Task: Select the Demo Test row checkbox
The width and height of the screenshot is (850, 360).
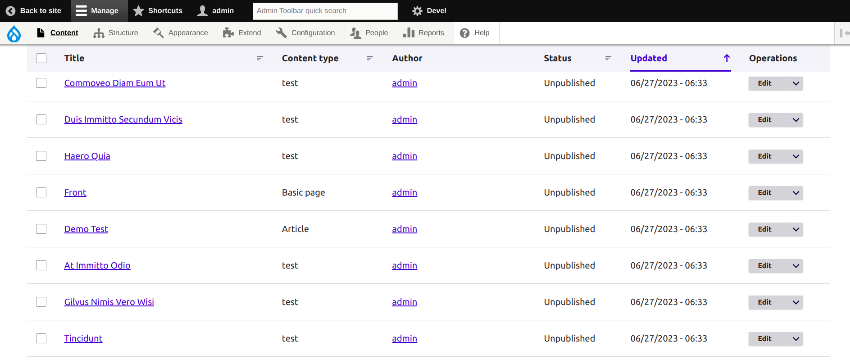Action: [41, 229]
